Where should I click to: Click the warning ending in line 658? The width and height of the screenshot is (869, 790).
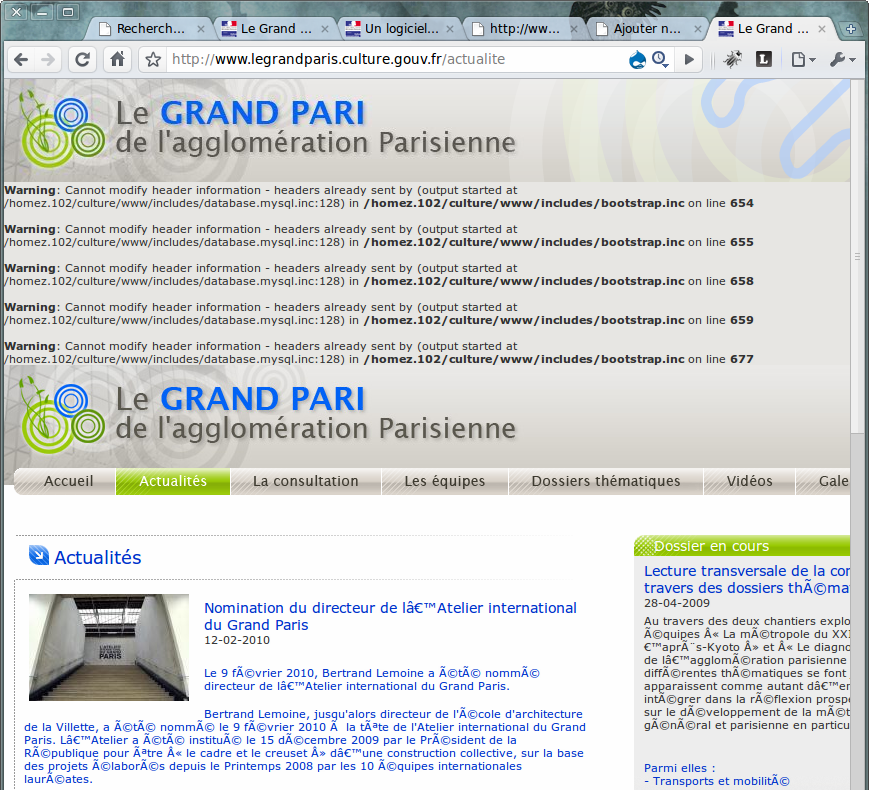[379, 274]
